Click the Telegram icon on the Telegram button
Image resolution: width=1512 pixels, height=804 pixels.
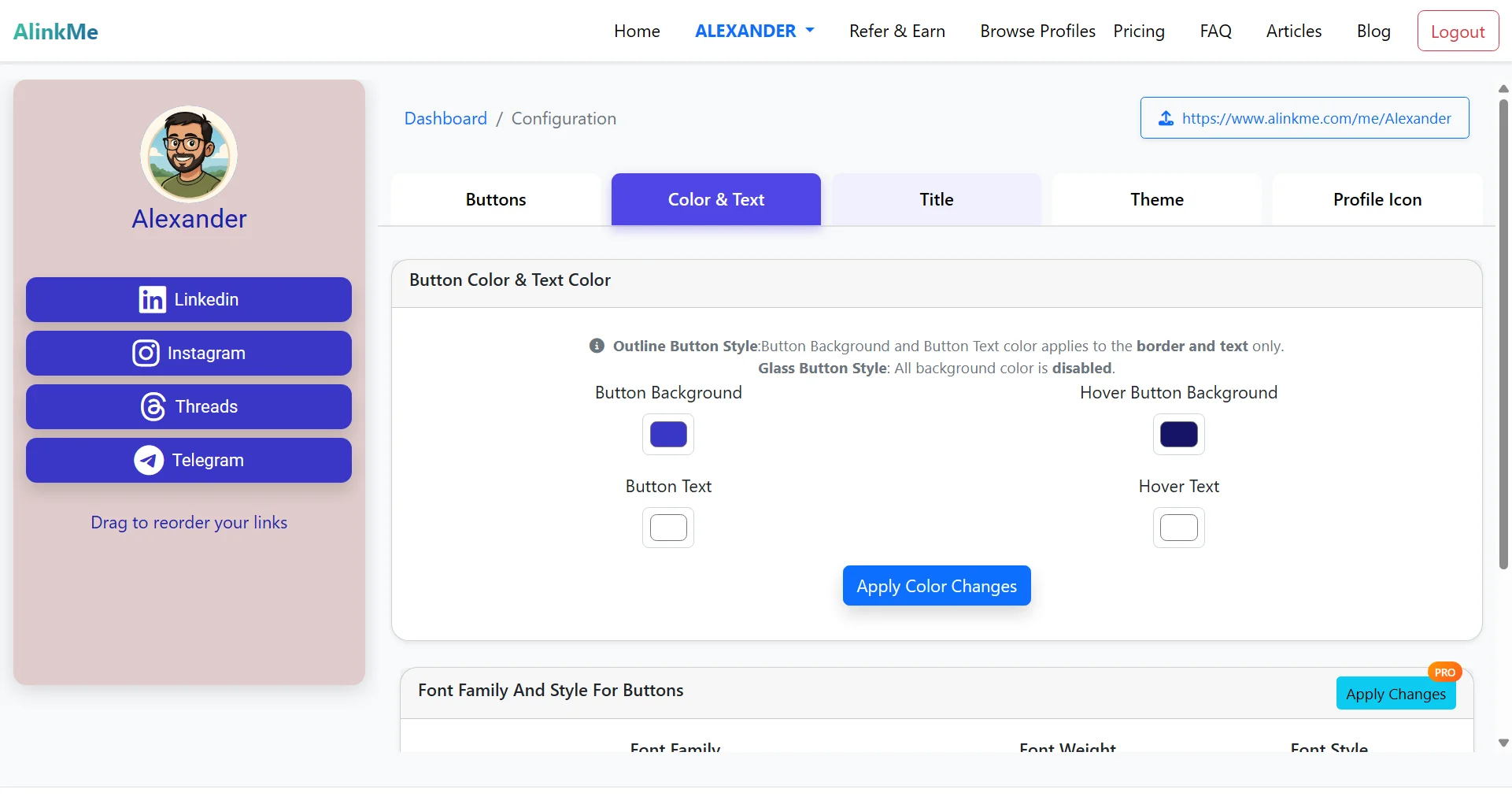(x=148, y=460)
